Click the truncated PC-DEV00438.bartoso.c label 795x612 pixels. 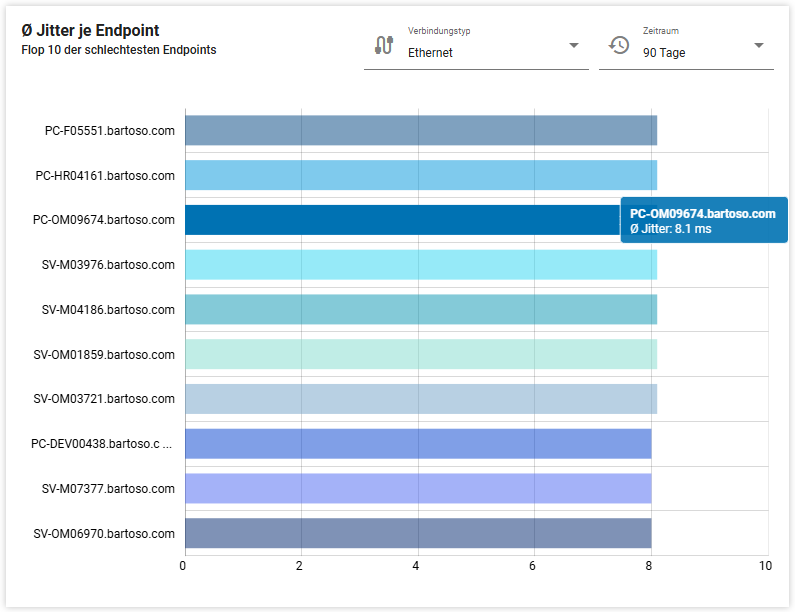click(x=102, y=444)
